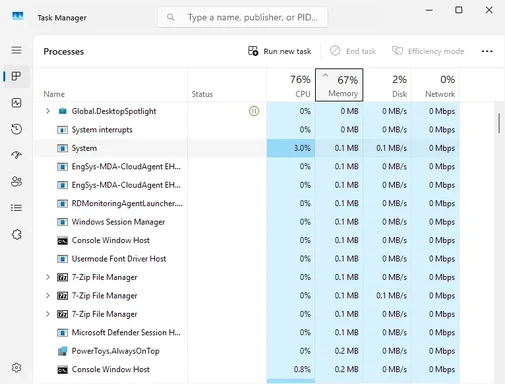Screen dimensions: 505x384
Task: Click the search magnifier icon
Action: coord(171,17)
